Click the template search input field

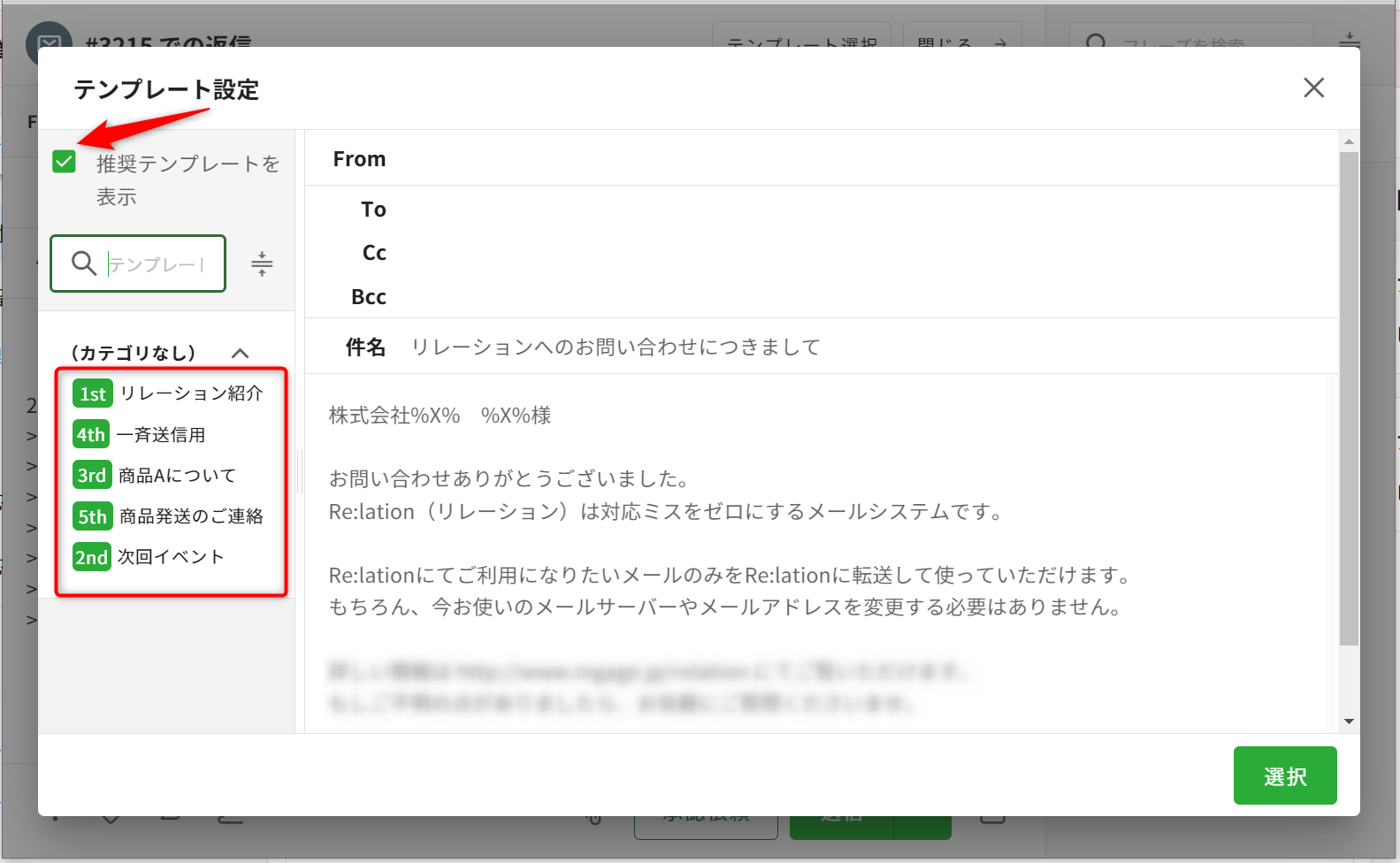click(157, 263)
